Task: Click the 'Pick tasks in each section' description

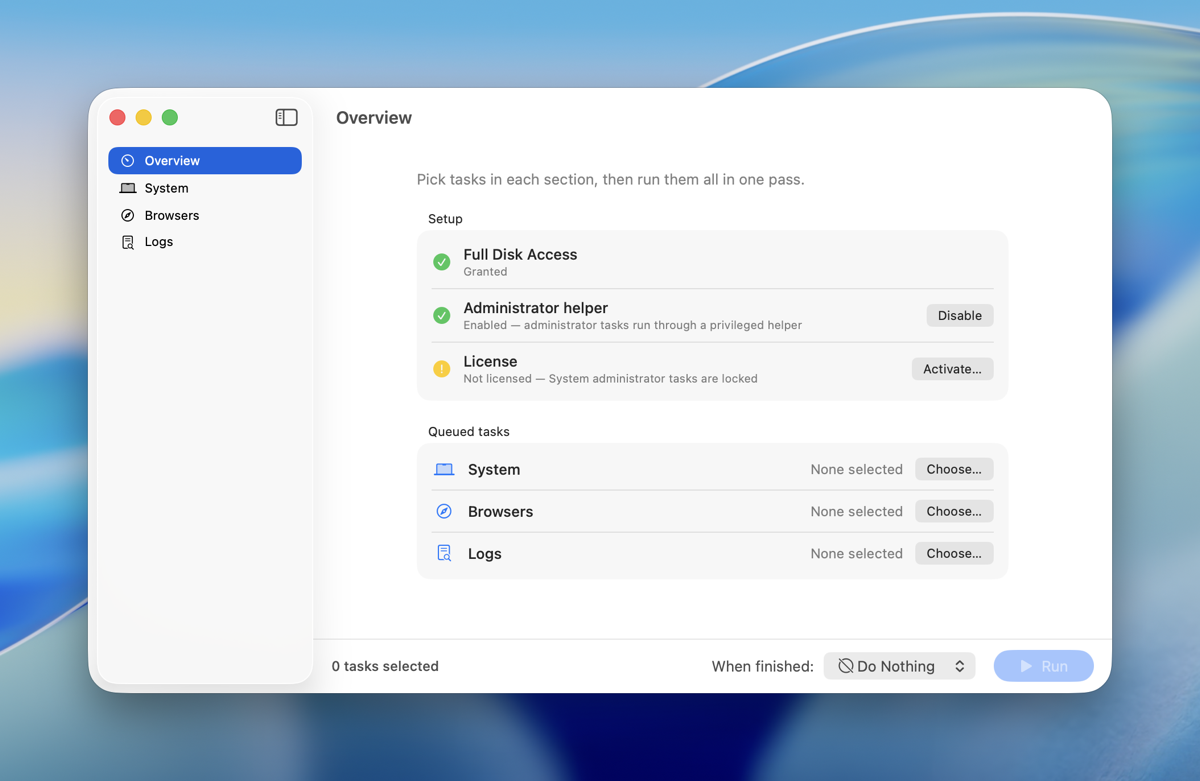Action: [x=610, y=180]
